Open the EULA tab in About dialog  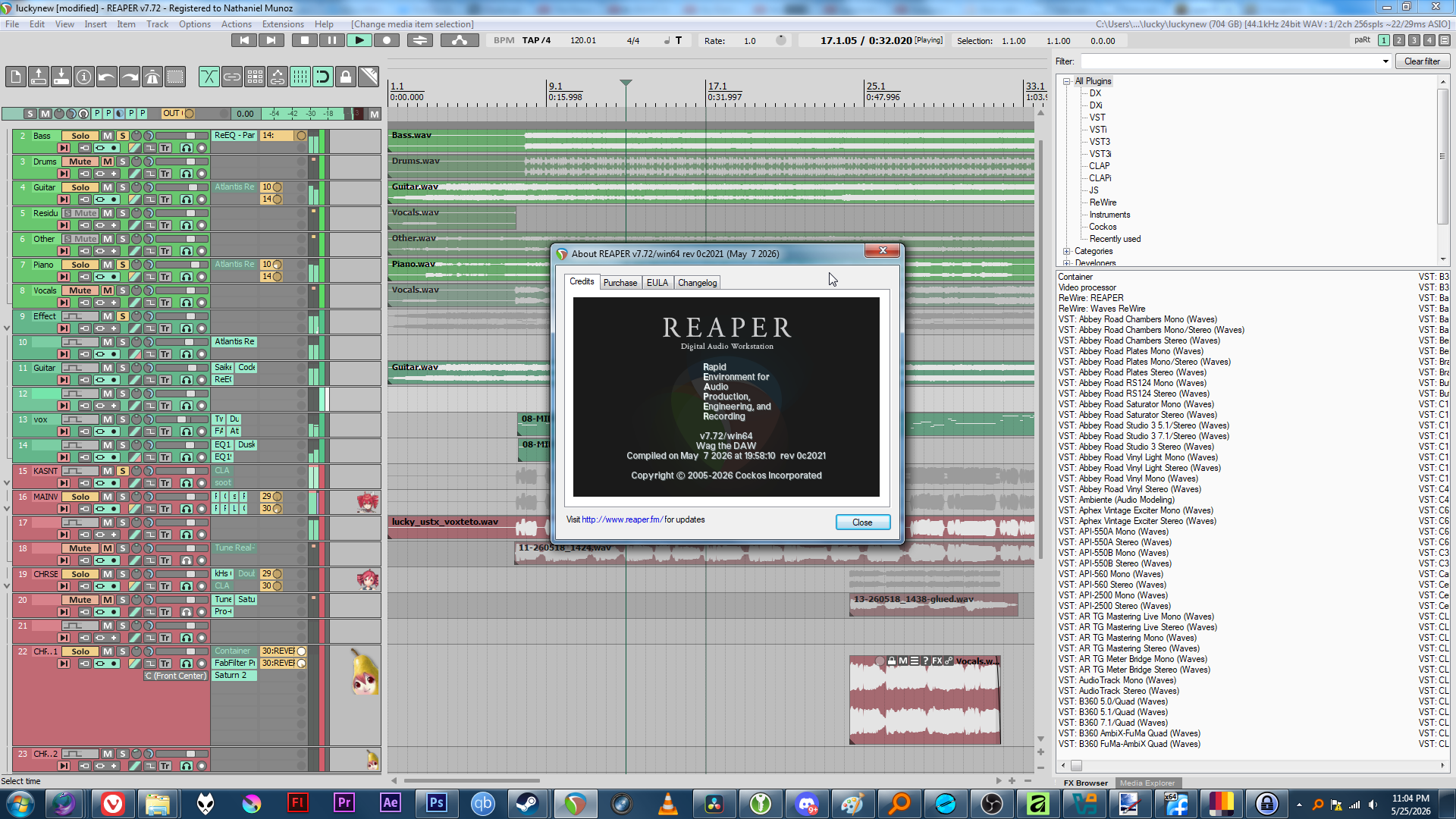(657, 283)
